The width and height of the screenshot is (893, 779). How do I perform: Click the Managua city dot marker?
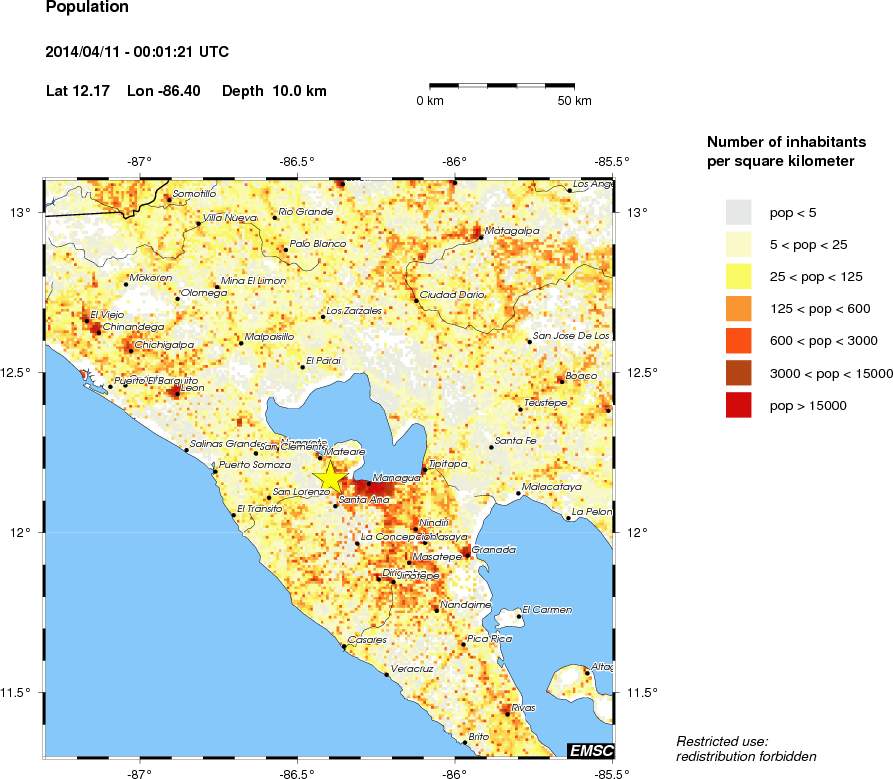368,484
